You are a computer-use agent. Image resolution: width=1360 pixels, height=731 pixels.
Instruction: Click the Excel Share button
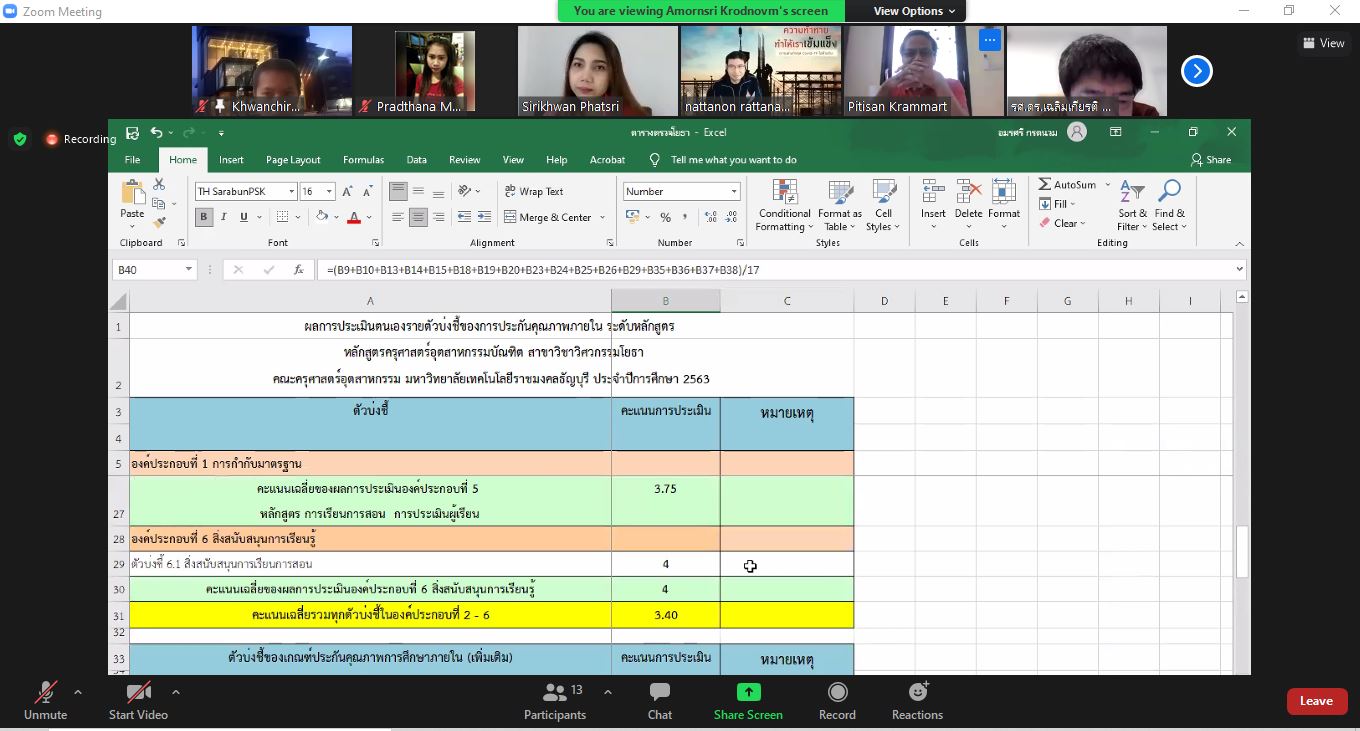point(1211,160)
